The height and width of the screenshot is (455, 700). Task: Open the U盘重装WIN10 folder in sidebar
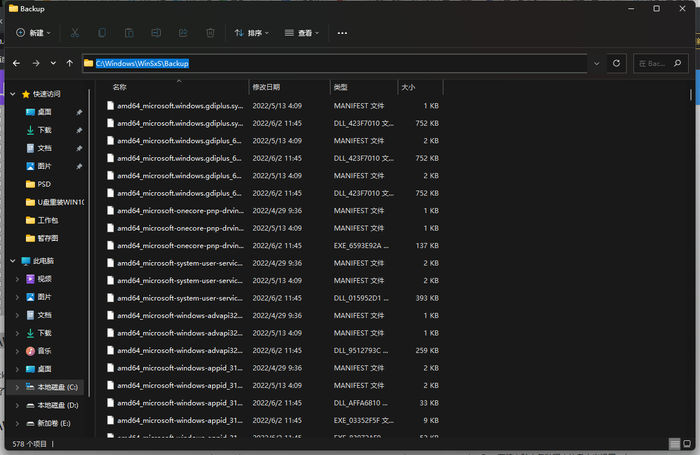pos(54,202)
